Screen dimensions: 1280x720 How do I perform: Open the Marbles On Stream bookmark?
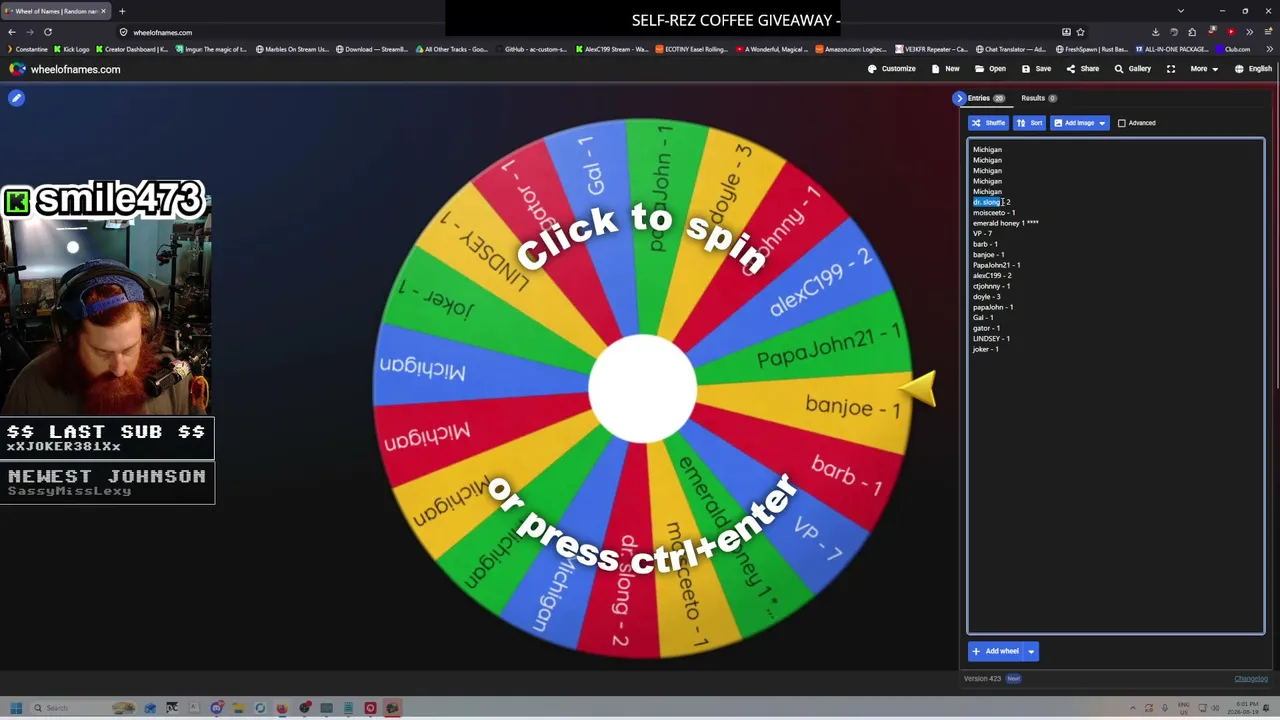click(292, 49)
